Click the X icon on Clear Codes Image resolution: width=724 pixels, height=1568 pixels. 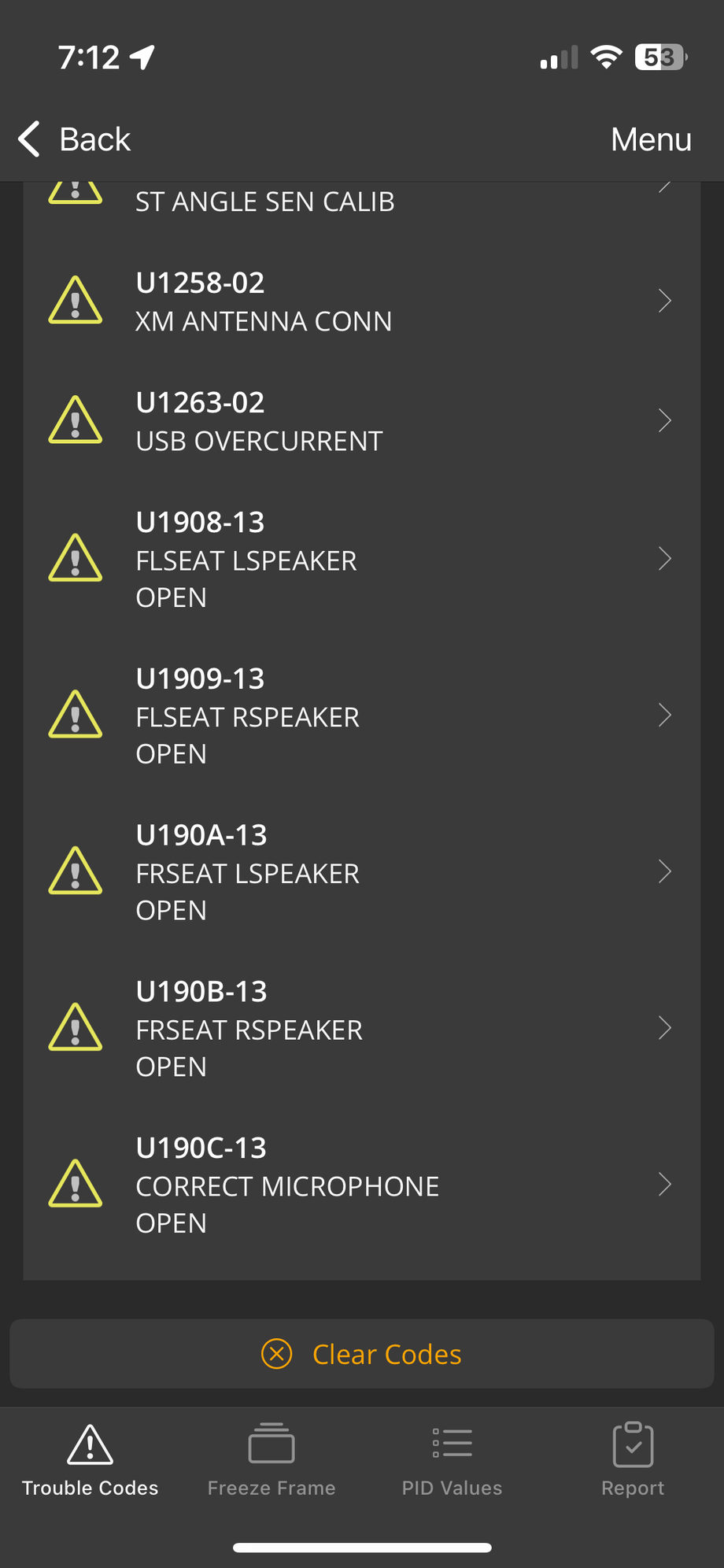coord(276,1354)
